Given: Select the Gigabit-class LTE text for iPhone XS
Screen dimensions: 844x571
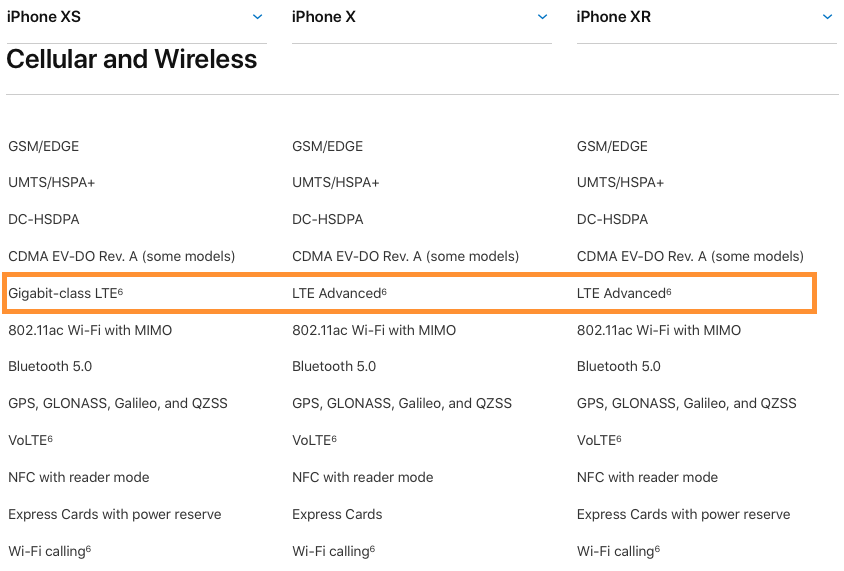Looking at the screenshot, I should [x=62, y=294].
